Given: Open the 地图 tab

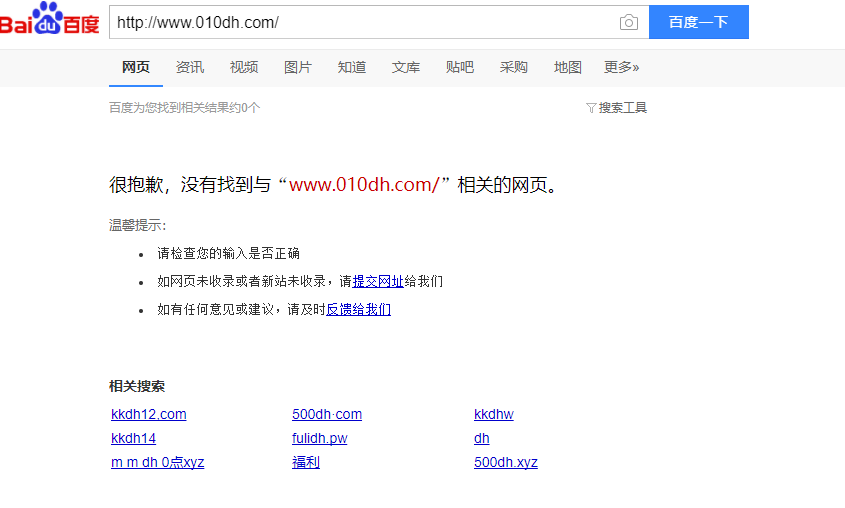Looking at the screenshot, I should point(567,67).
